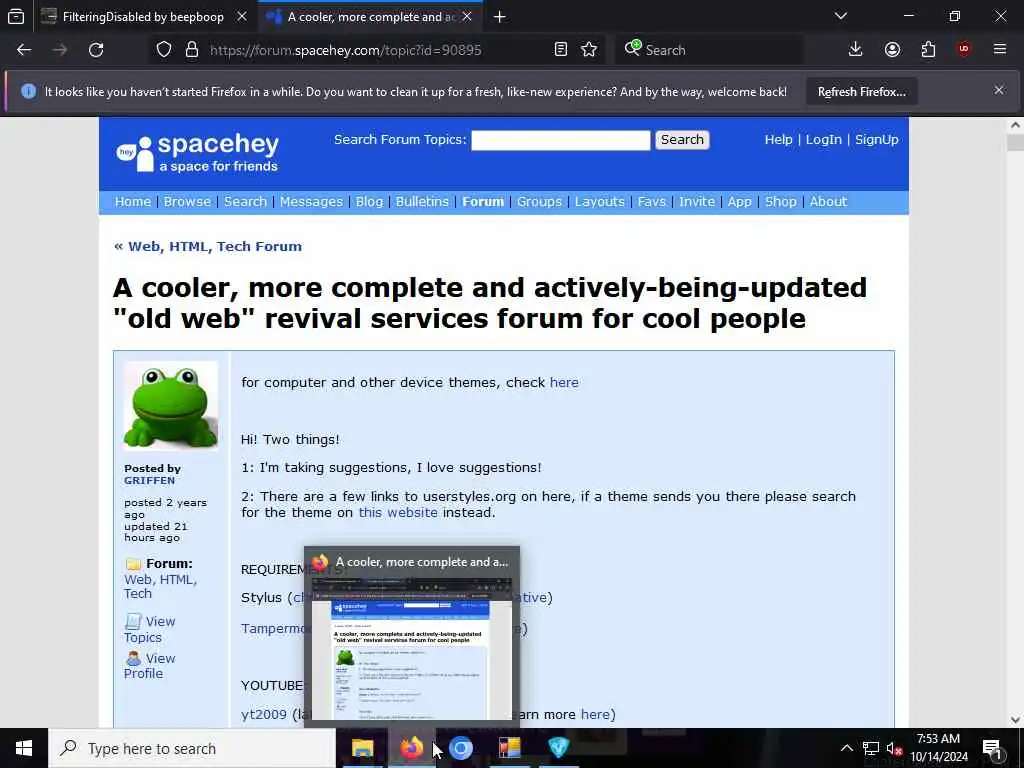Screen dimensions: 1024x768
Task: Click the Refresh Firefox button
Action: pyautogui.click(x=861, y=91)
